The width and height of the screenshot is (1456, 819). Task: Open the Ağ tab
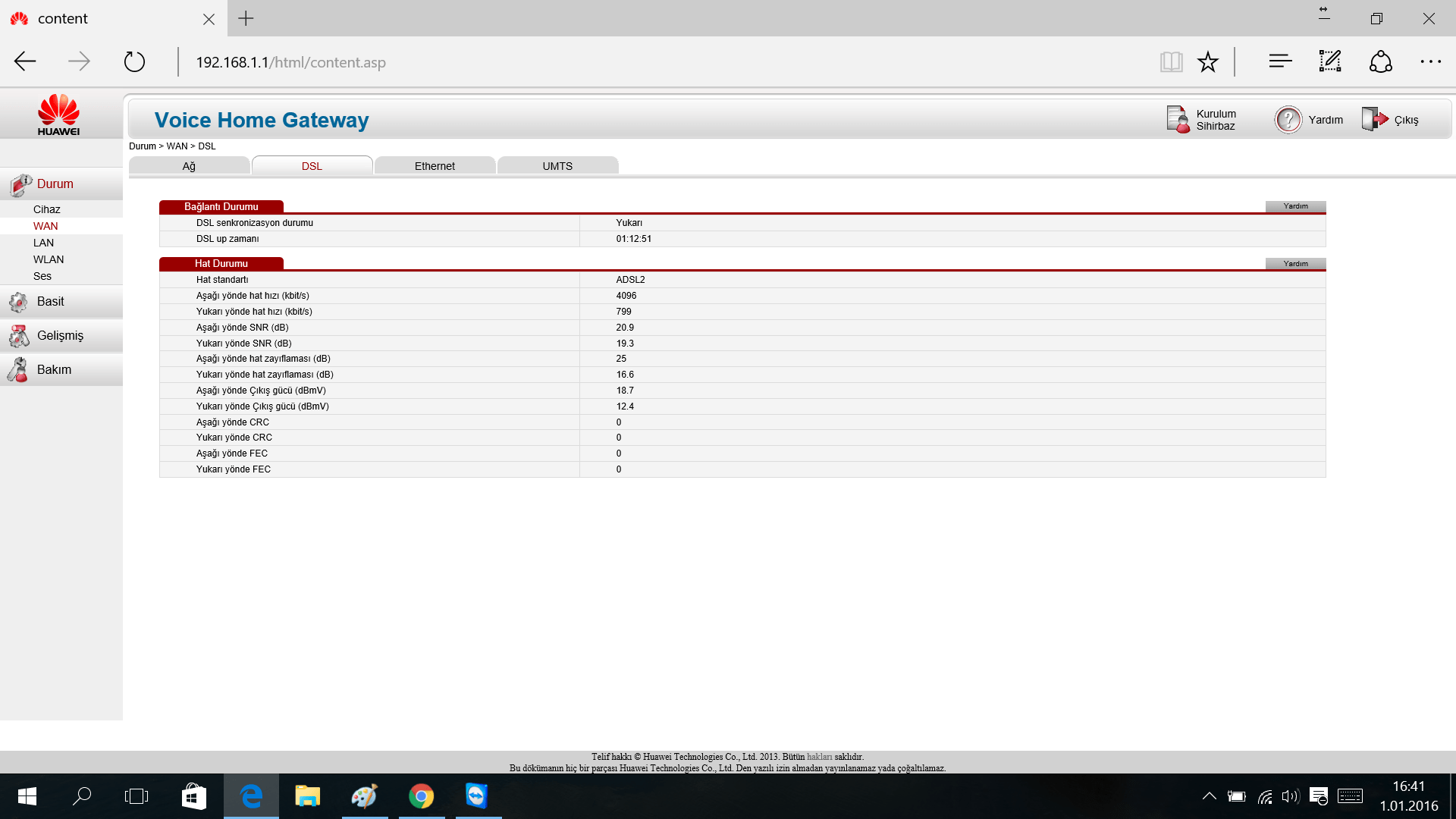click(x=189, y=166)
